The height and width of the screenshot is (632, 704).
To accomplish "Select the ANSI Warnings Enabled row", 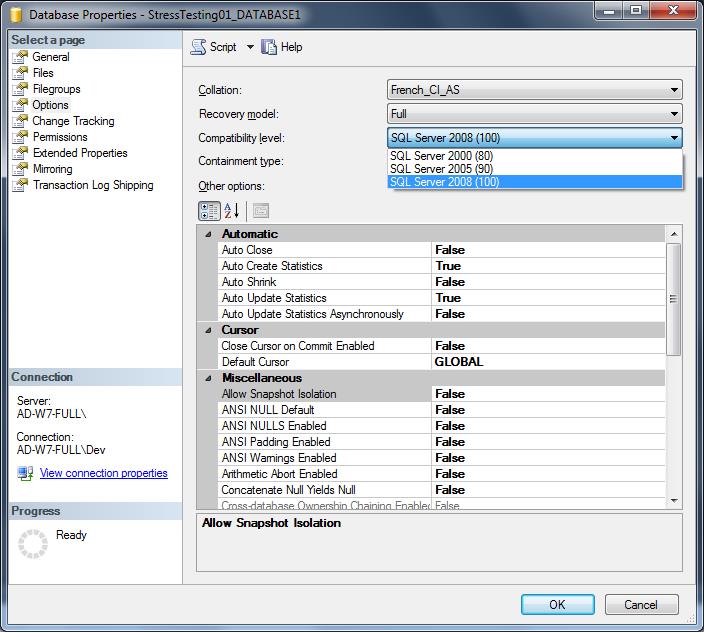I will [441, 458].
